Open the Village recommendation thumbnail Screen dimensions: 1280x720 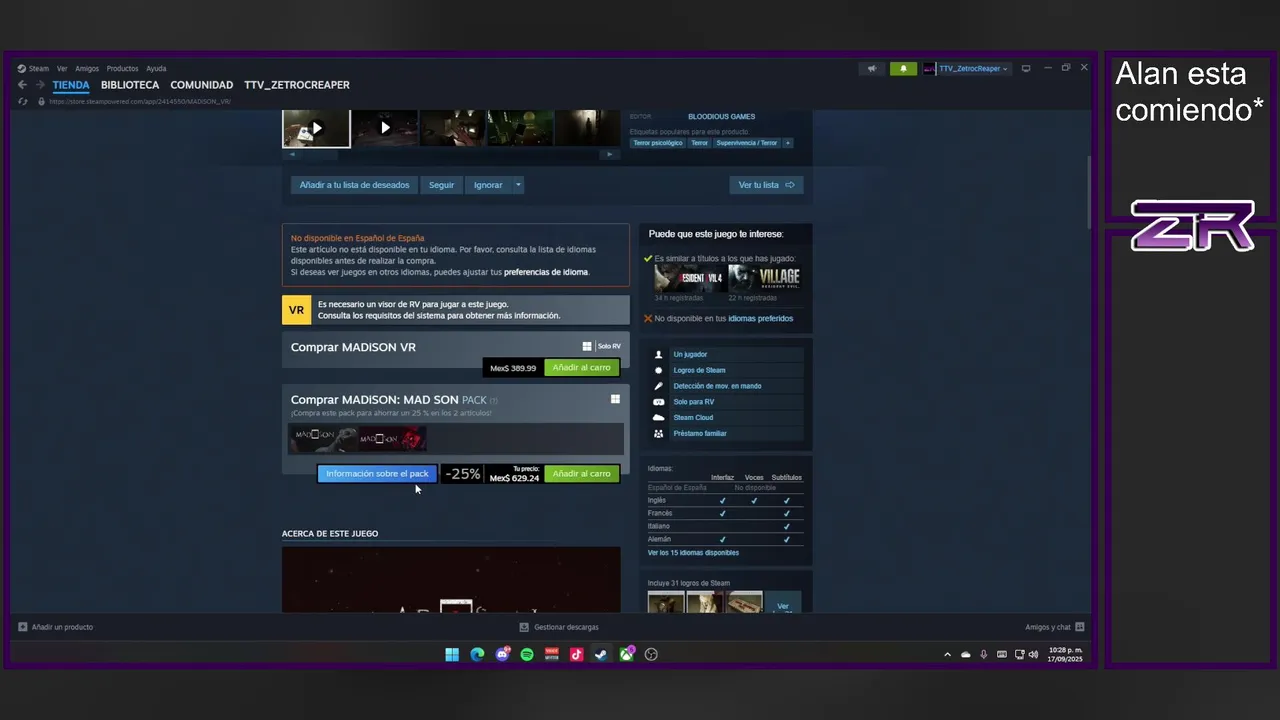(765, 278)
